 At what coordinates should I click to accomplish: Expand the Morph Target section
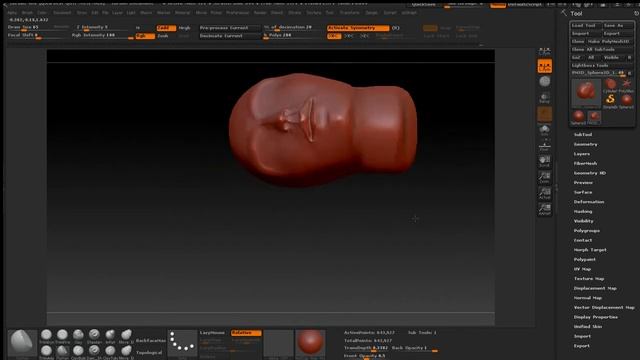pyautogui.click(x=590, y=250)
